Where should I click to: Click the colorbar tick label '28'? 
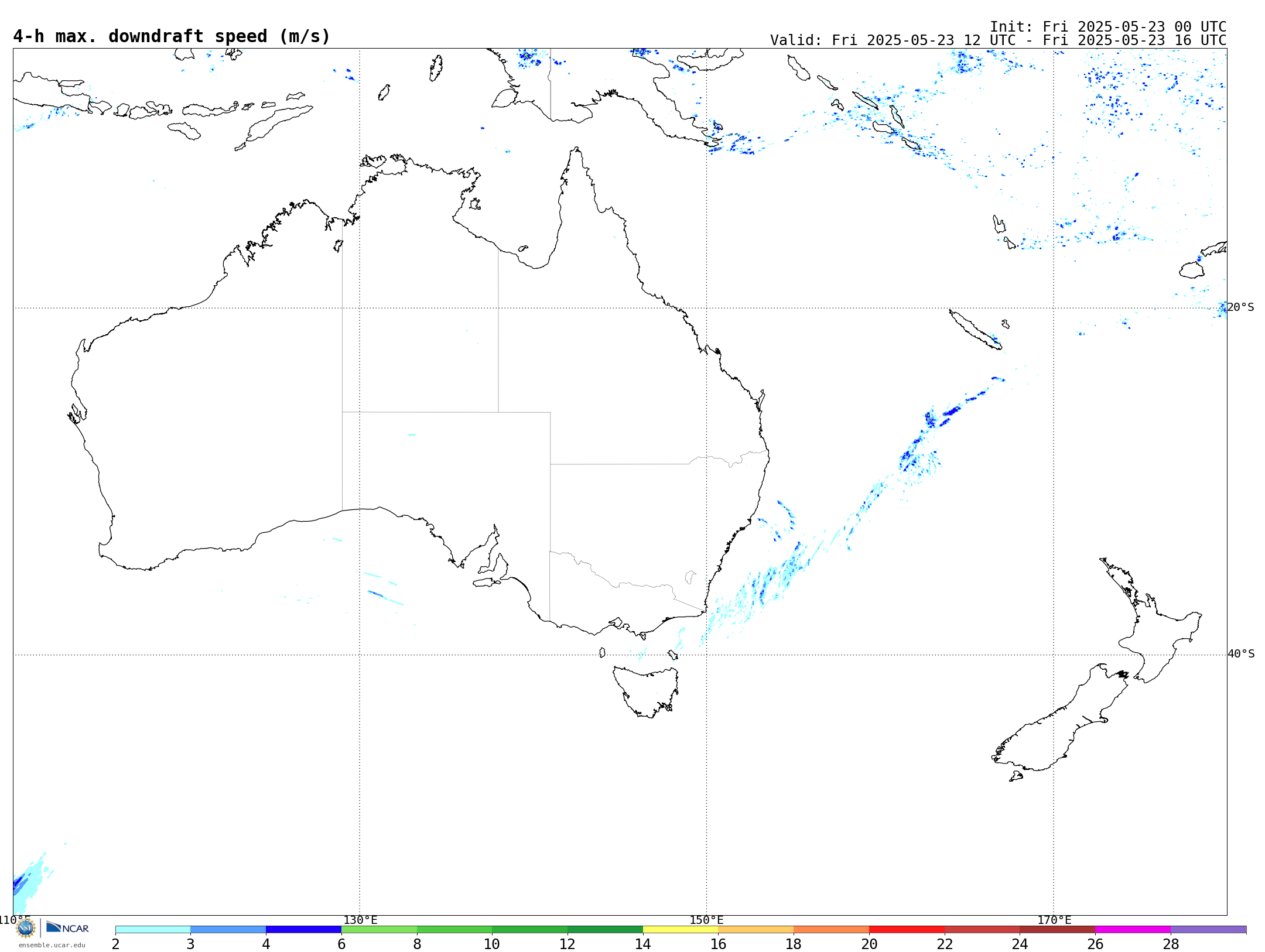pos(1171,944)
